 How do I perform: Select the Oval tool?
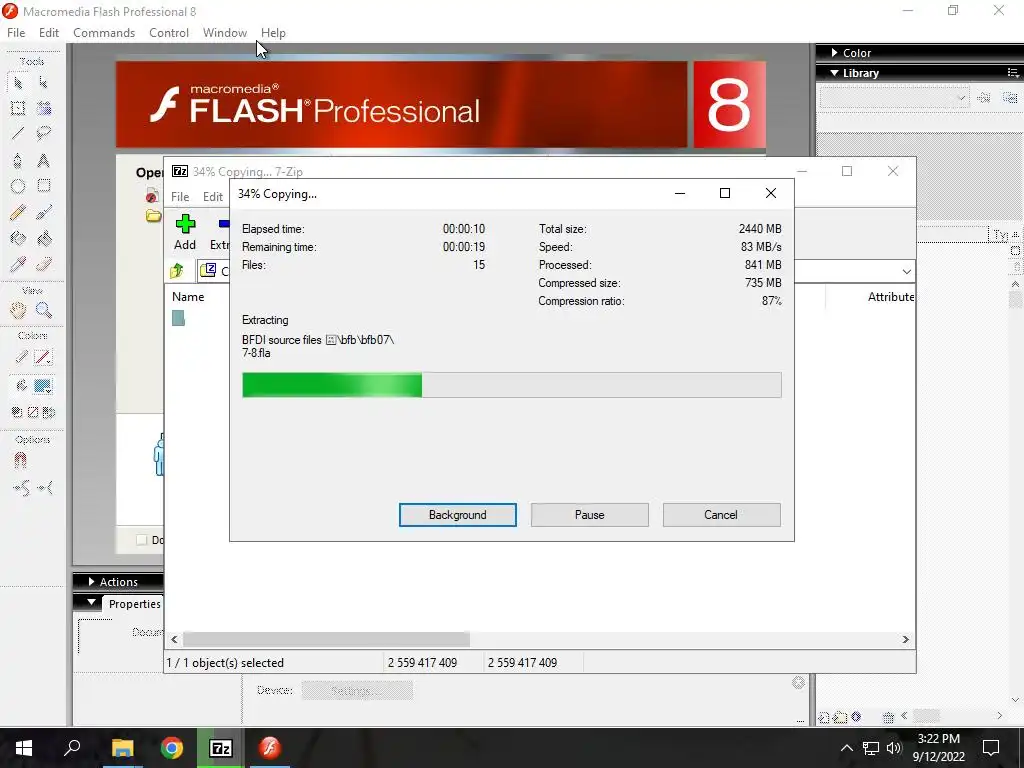pyautogui.click(x=18, y=186)
